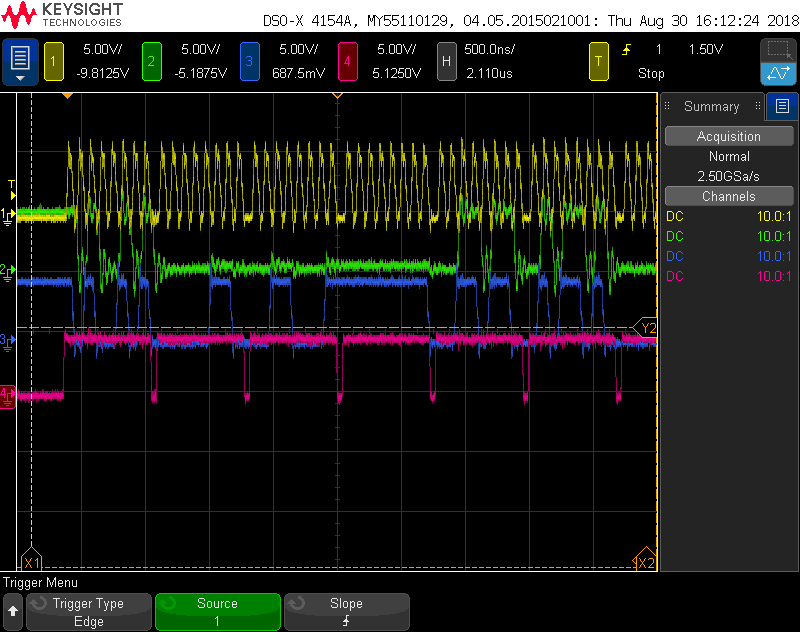
Task: Open trigger T settings button
Action: coord(598,61)
